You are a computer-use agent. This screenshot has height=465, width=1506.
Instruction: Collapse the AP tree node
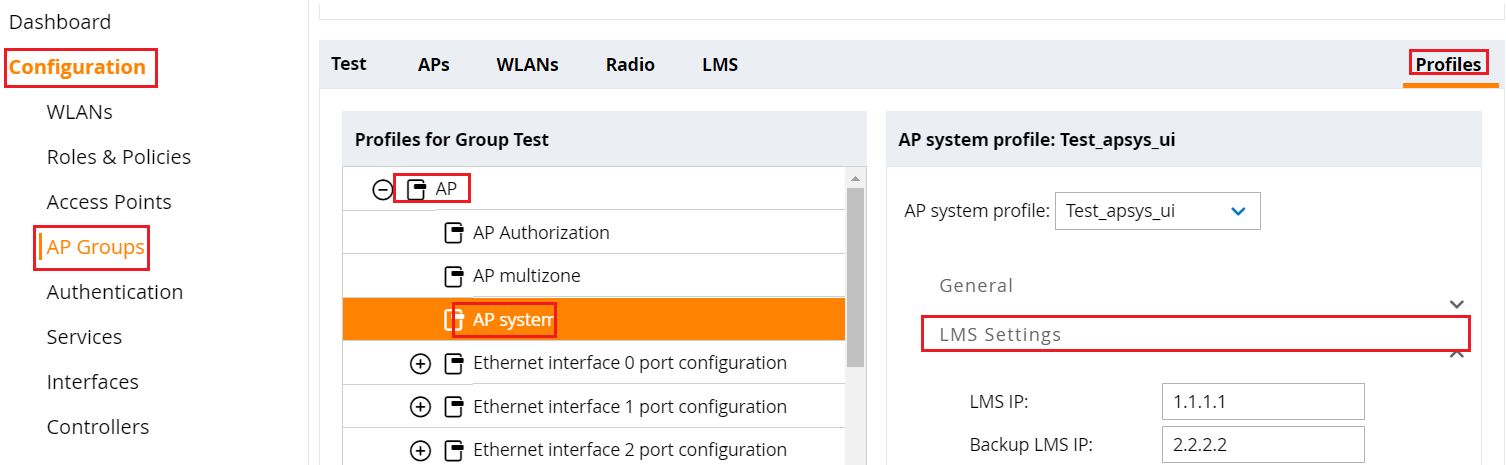(x=382, y=189)
